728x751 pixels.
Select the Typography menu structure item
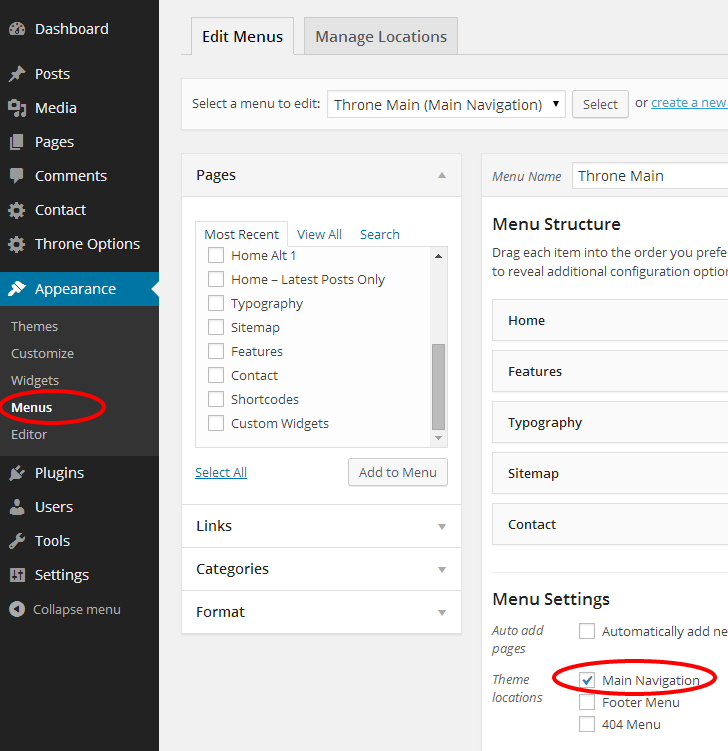(610, 422)
